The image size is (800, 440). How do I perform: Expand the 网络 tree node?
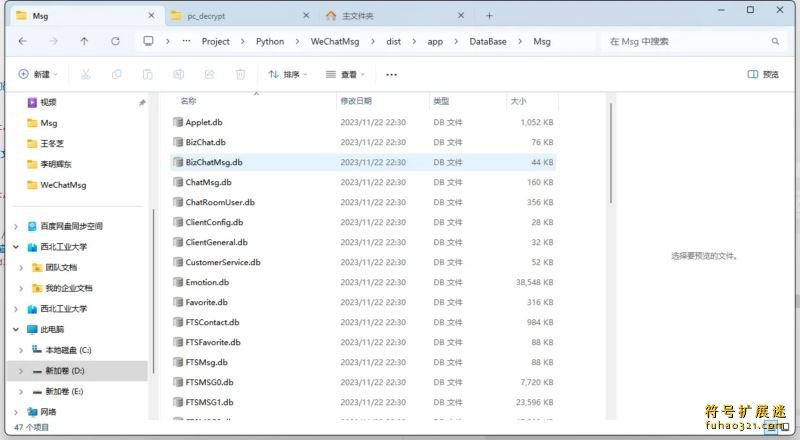pyautogui.click(x=16, y=412)
